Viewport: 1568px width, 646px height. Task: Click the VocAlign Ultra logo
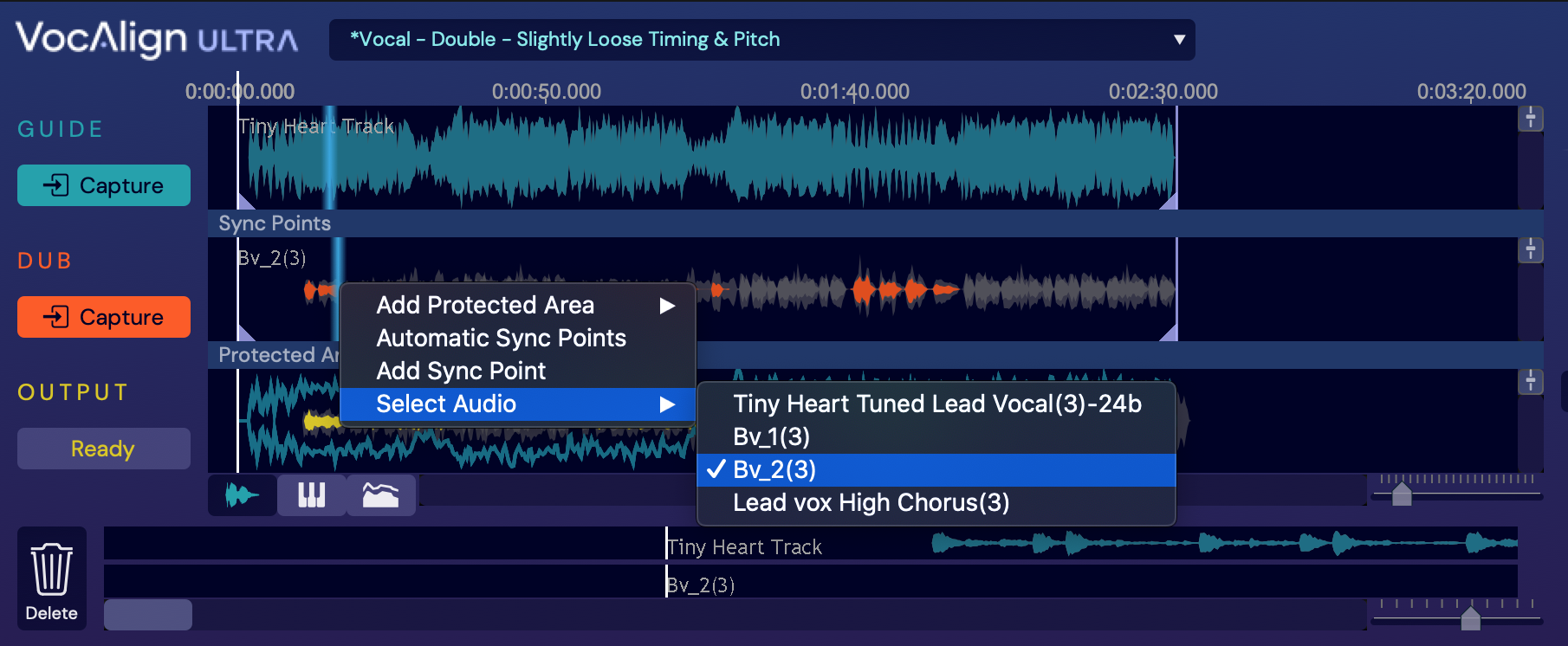pos(157,39)
